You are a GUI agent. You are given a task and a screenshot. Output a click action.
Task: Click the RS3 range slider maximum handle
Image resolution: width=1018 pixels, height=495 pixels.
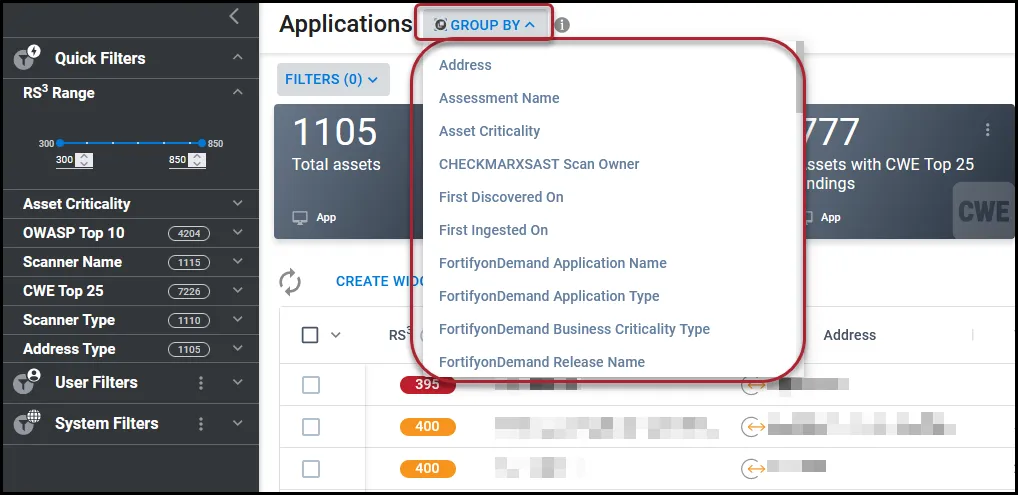(x=202, y=143)
